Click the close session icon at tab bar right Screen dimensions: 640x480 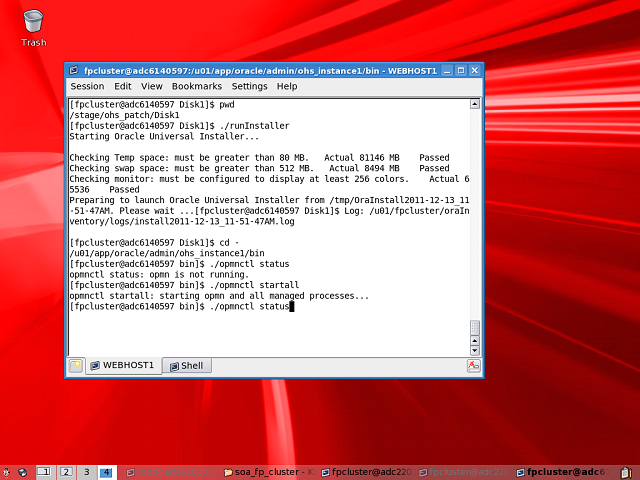tap(473, 365)
